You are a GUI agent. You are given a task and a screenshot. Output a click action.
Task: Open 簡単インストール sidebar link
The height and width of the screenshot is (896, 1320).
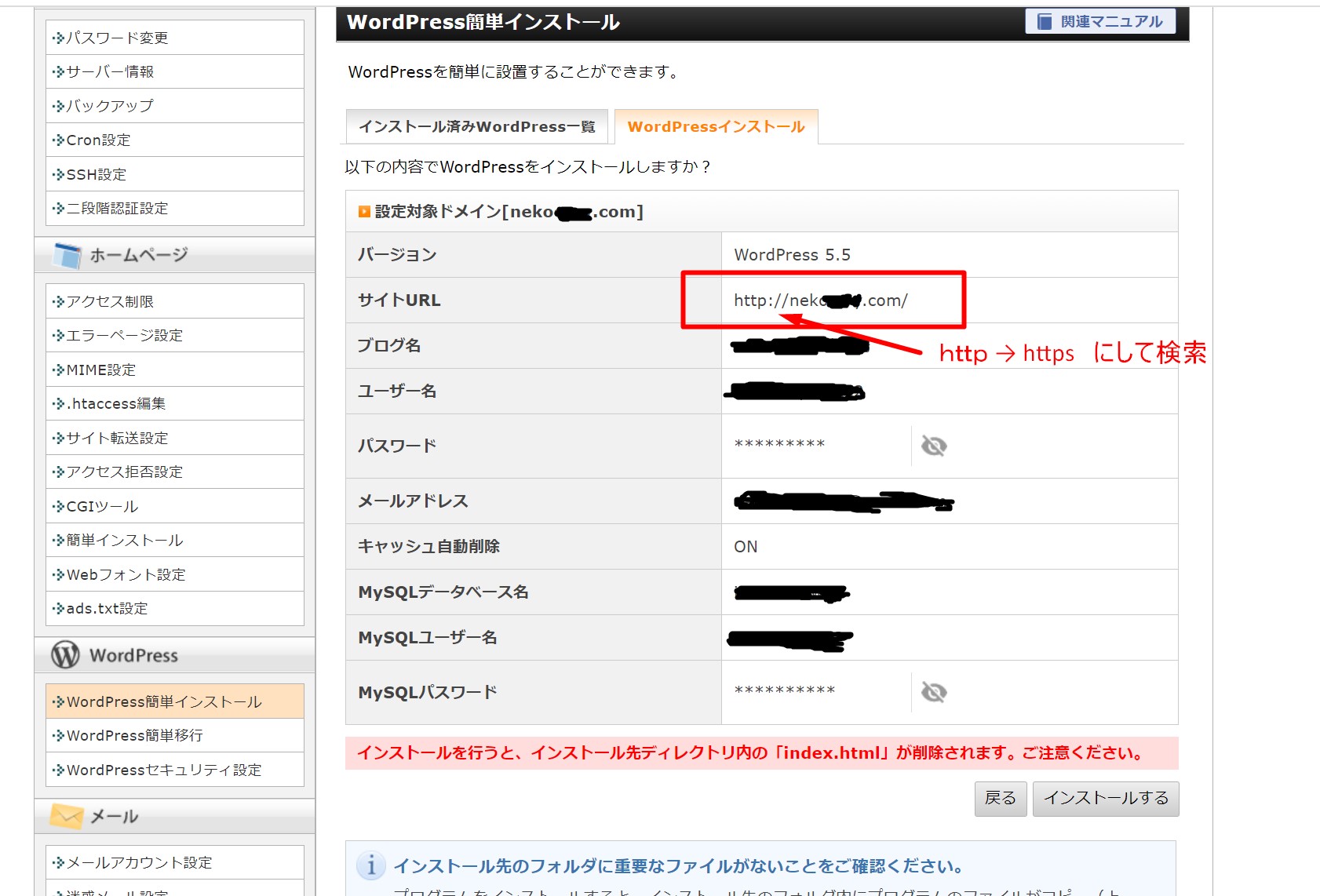coord(175,540)
